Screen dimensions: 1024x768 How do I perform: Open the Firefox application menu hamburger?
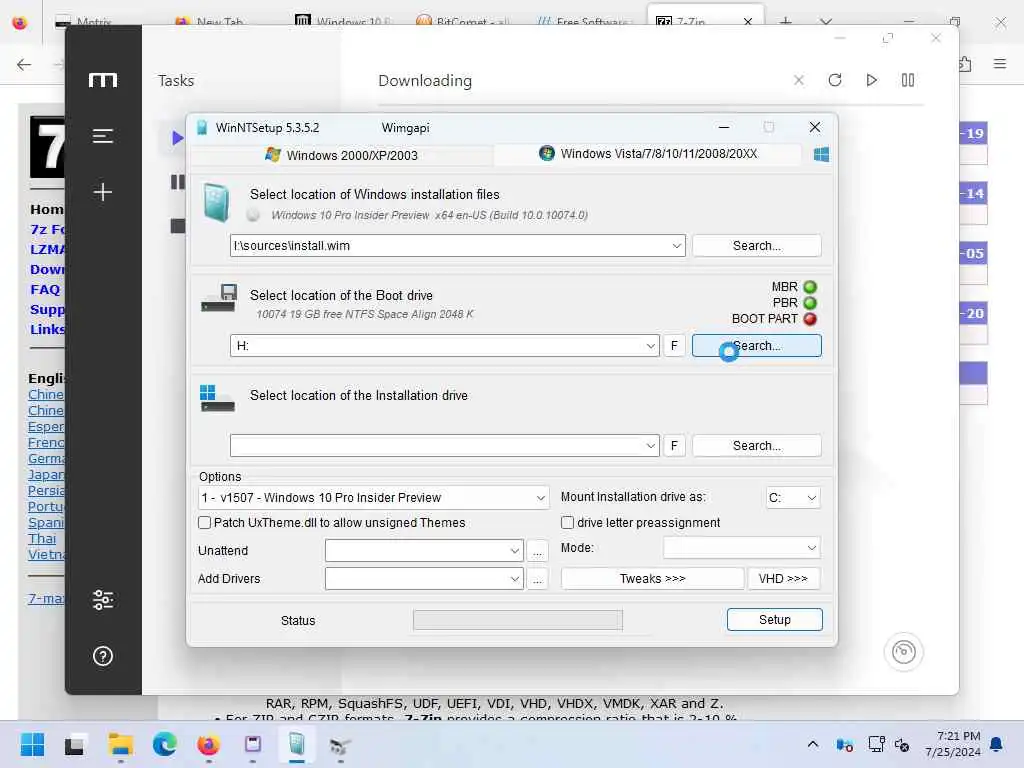pos(999,63)
